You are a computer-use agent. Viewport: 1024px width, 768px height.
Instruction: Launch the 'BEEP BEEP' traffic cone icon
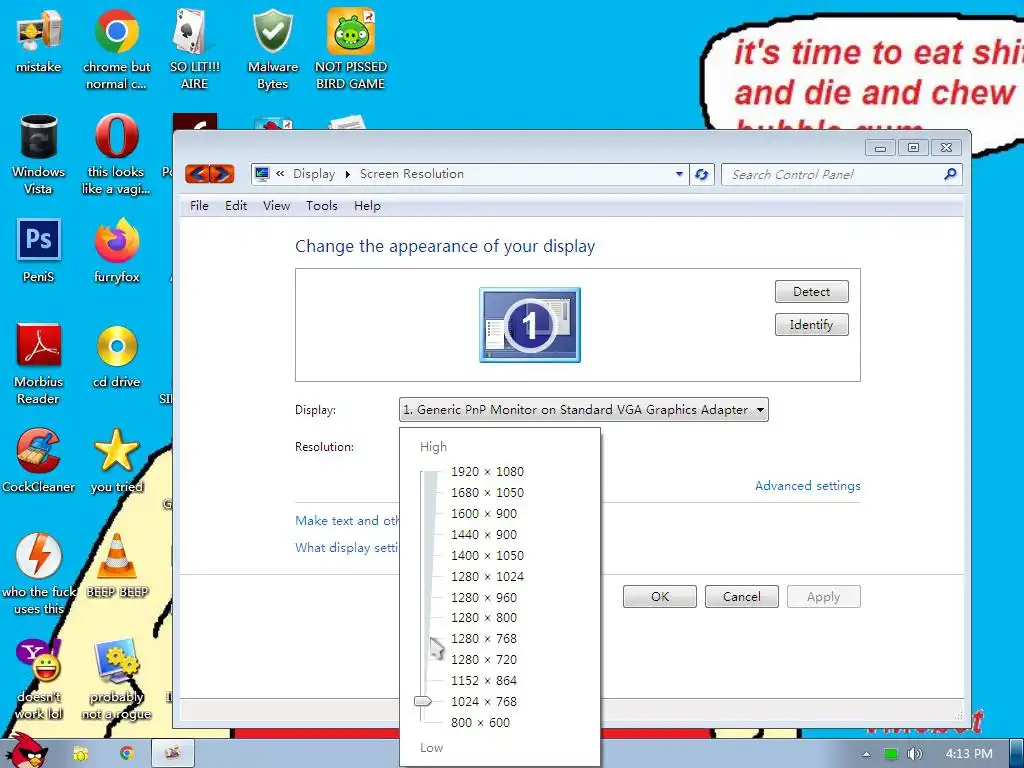tap(116, 566)
